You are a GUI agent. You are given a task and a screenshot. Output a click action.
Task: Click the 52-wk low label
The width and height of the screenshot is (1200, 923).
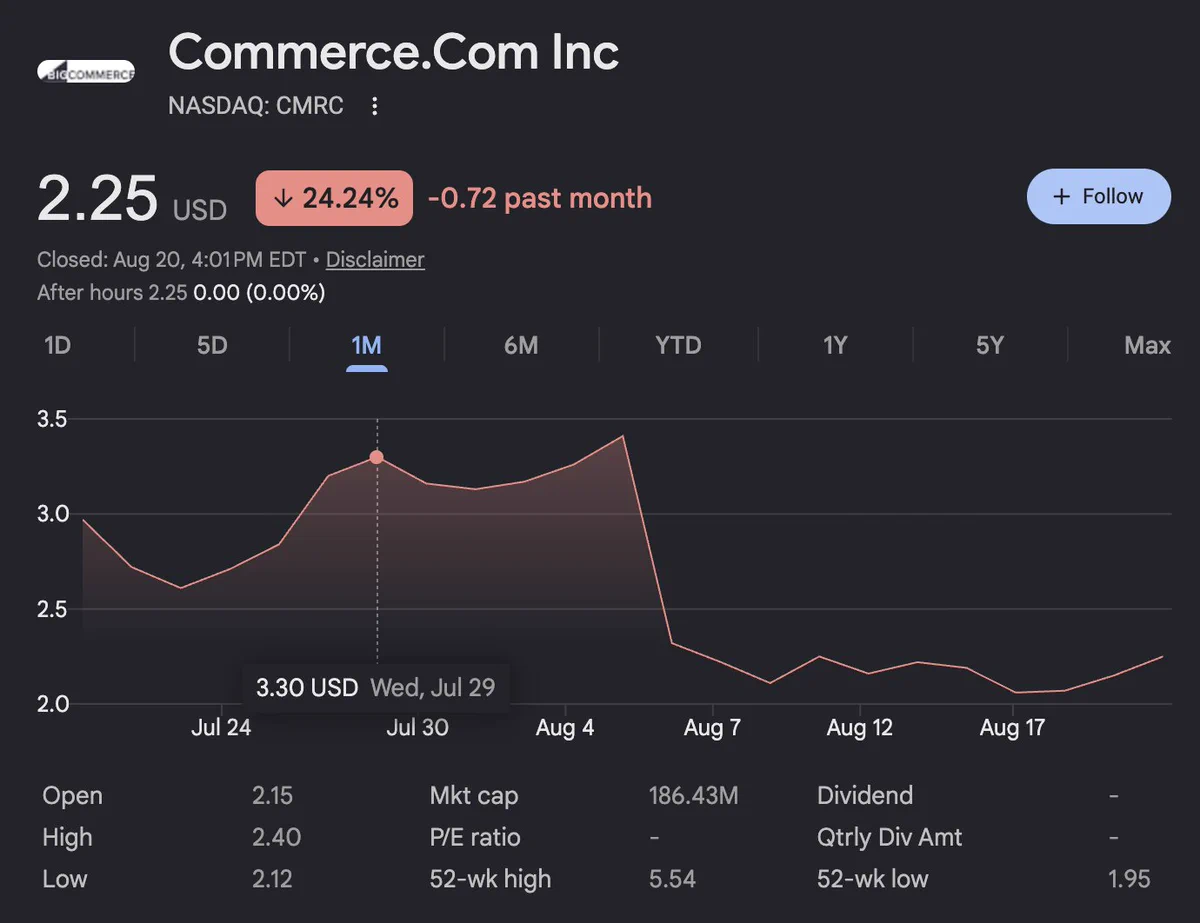873,880
